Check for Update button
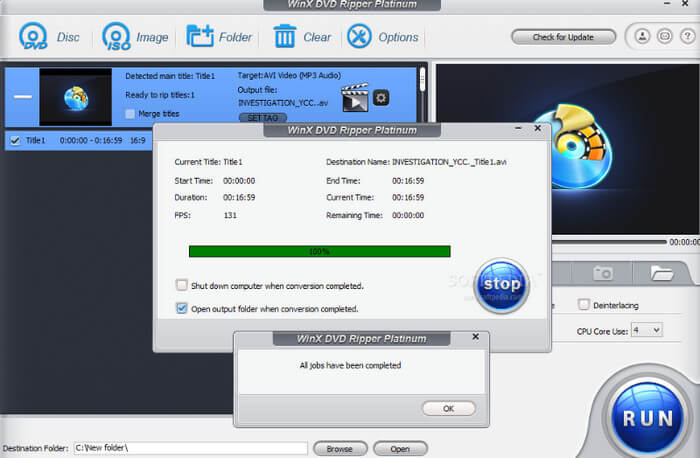700x458 pixels. (563, 37)
